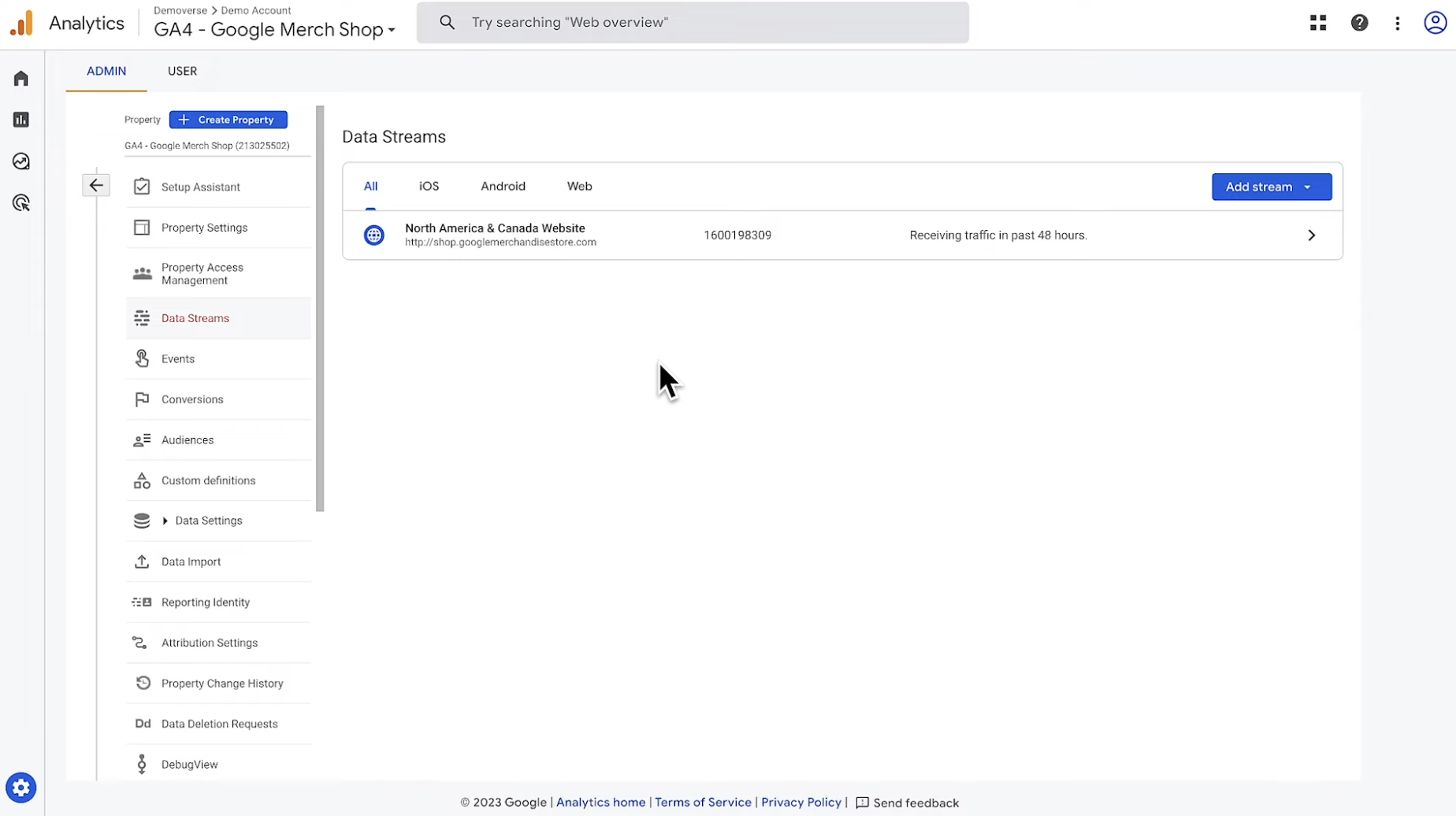
Task: Switch to the USER tab
Action: point(182,71)
